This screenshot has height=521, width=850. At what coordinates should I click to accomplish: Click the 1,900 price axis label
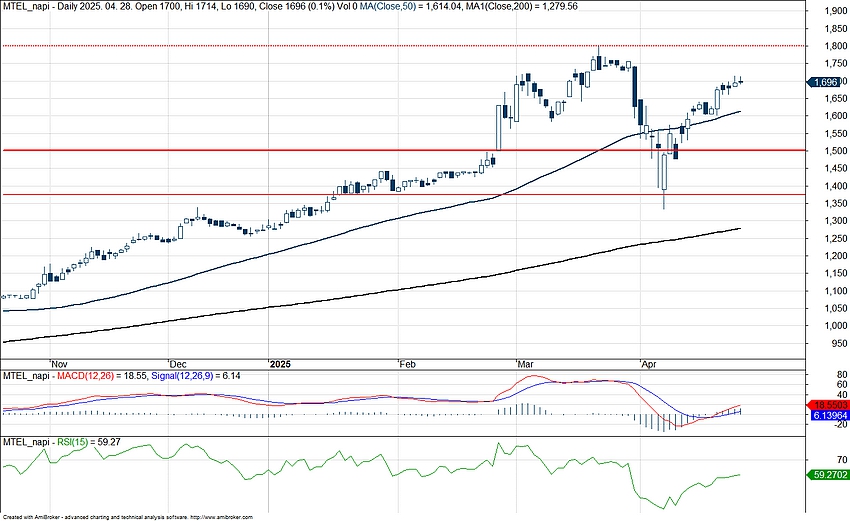tap(835, 11)
